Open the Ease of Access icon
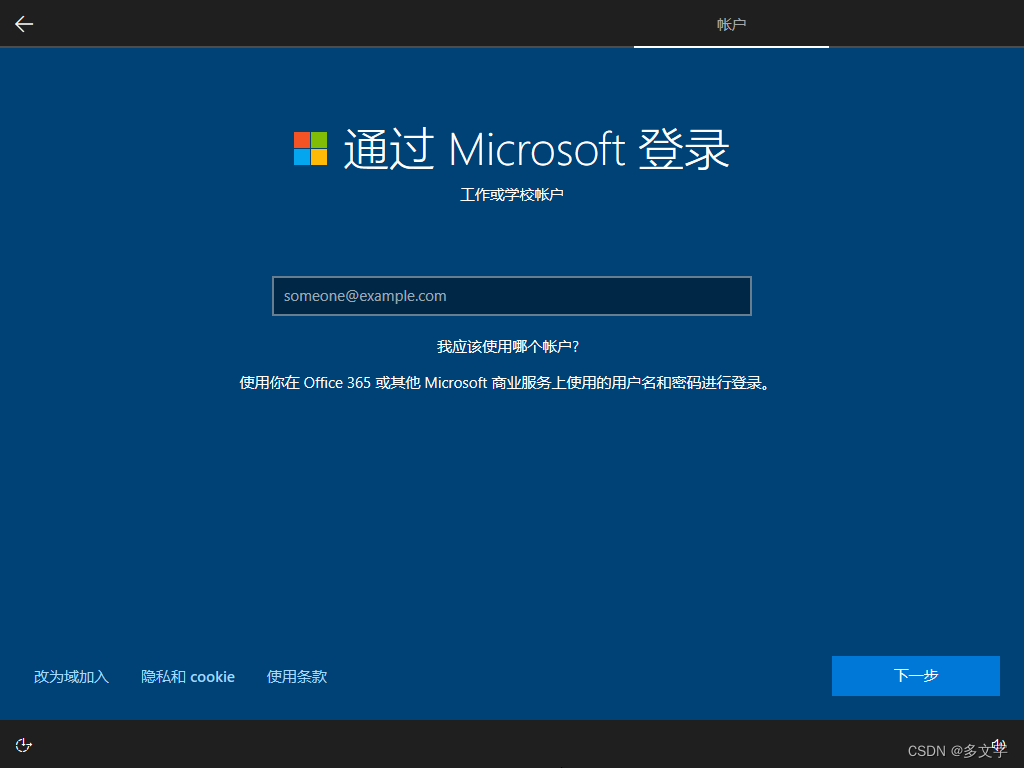This screenshot has width=1024, height=768. pyautogui.click(x=24, y=745)
